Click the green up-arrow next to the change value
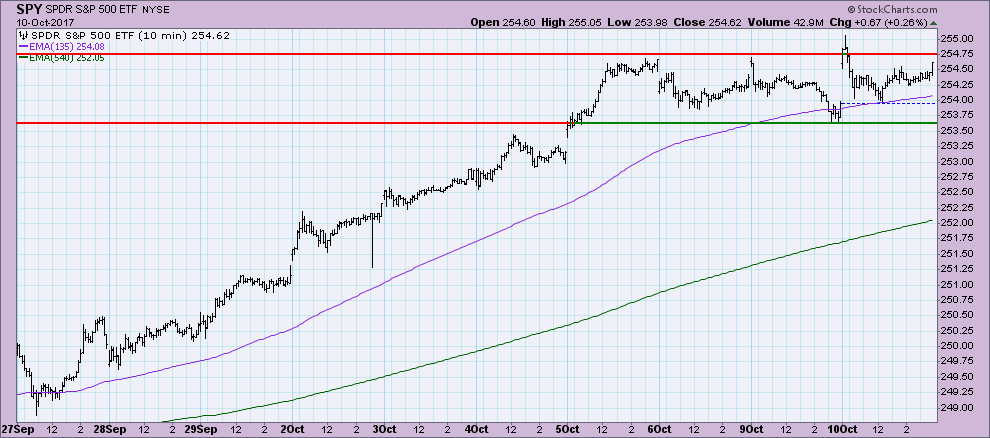The width and height of the screenshot is (990, 438). click(x=931, y=23)
